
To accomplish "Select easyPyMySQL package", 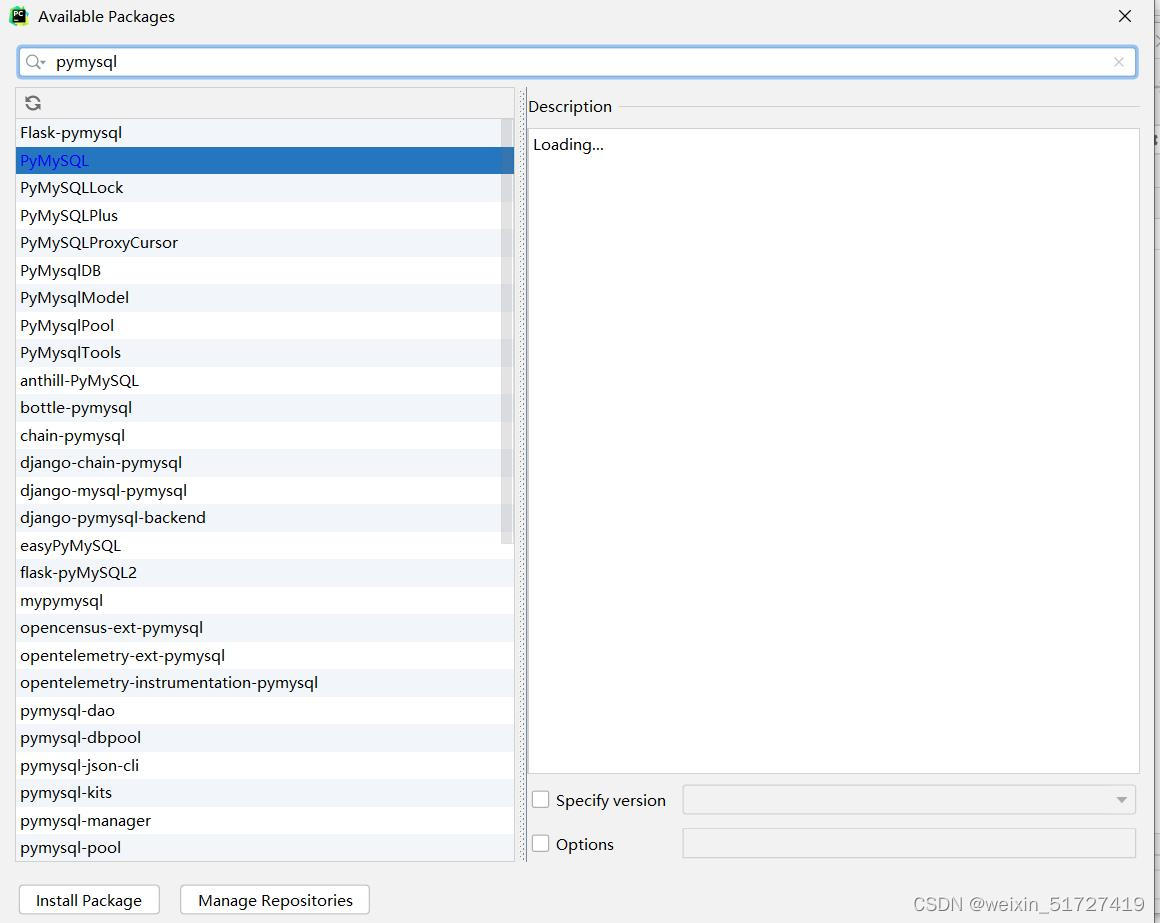I will [x=265, y=546].
